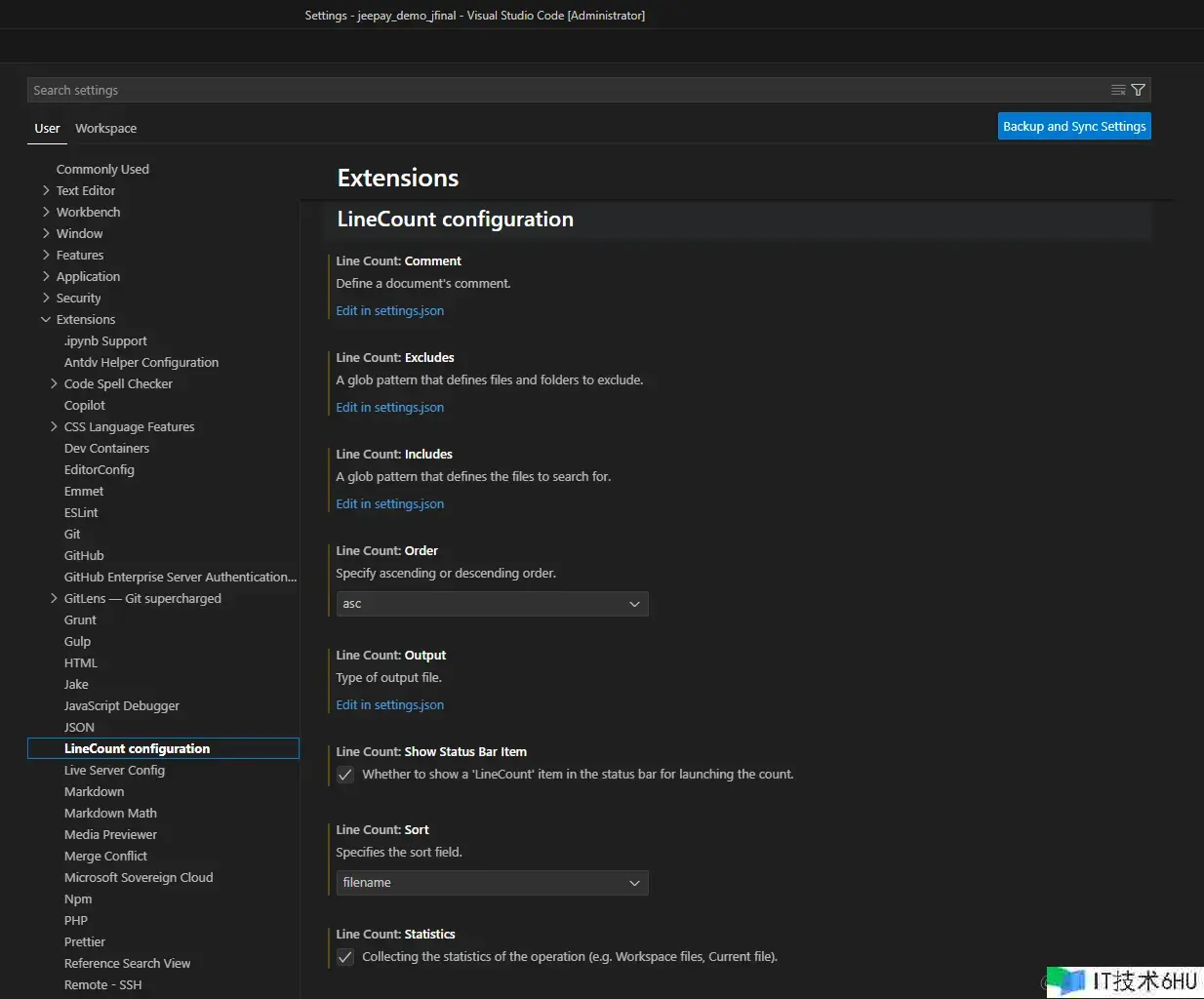Open Grunt extension settings
This screenshot has width=1204, height=999.
(x=80, y=619)
